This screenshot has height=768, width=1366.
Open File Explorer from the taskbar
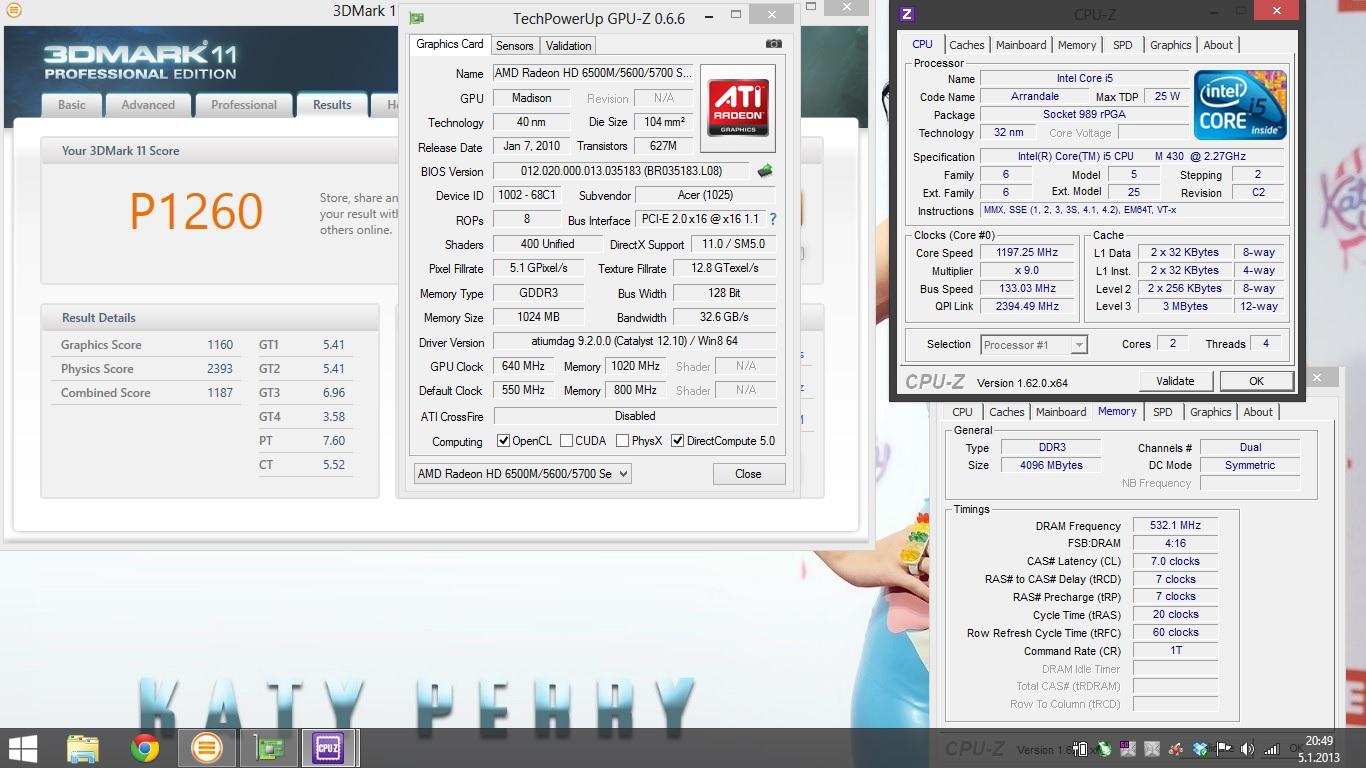tap(82, 748)
